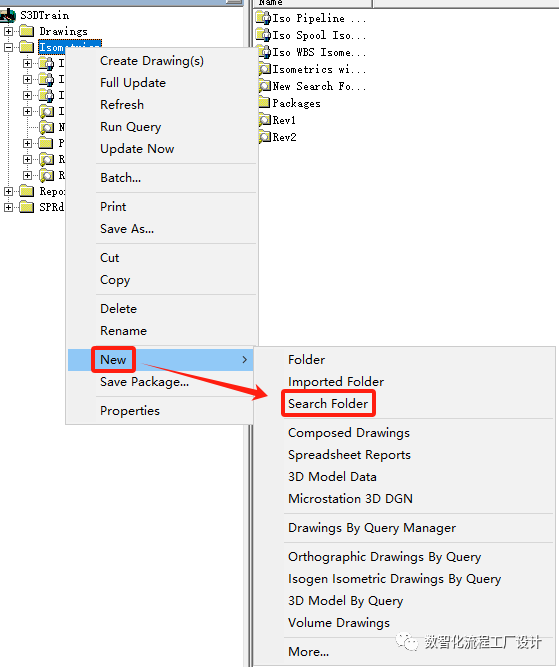The height and width of the screenshot is (667, 559).
Task: Click the Iso Spool Iso package icon
Action: coord(263,35)
